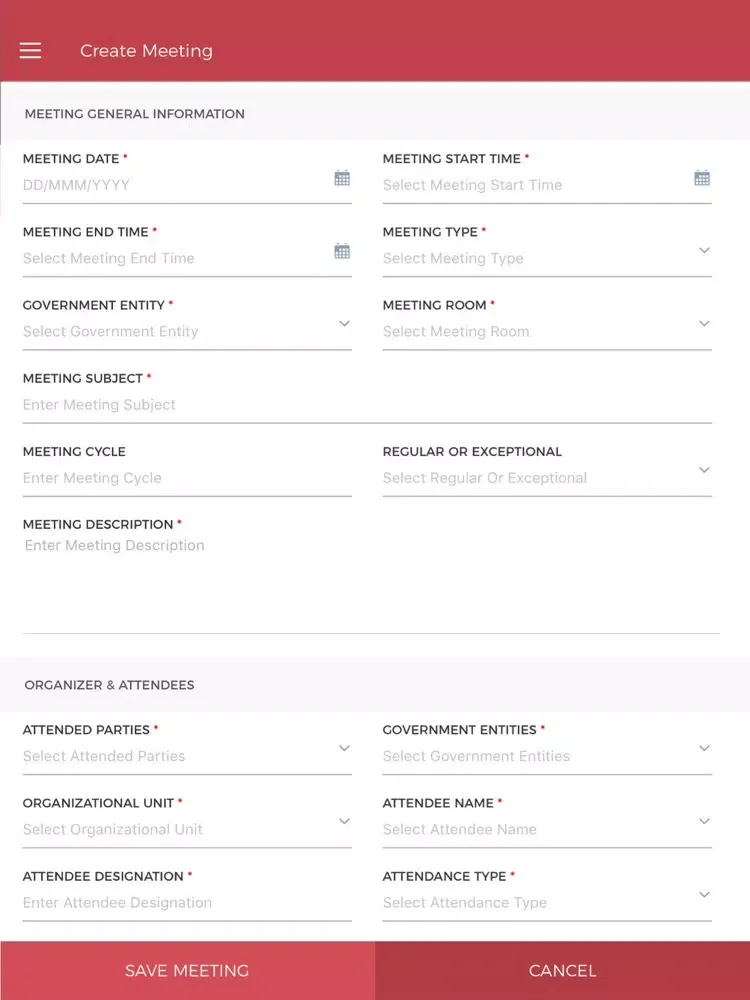
Task: Click the Meeting Date DD/MMM/YYYY field
Action: (x=170, y=185)
